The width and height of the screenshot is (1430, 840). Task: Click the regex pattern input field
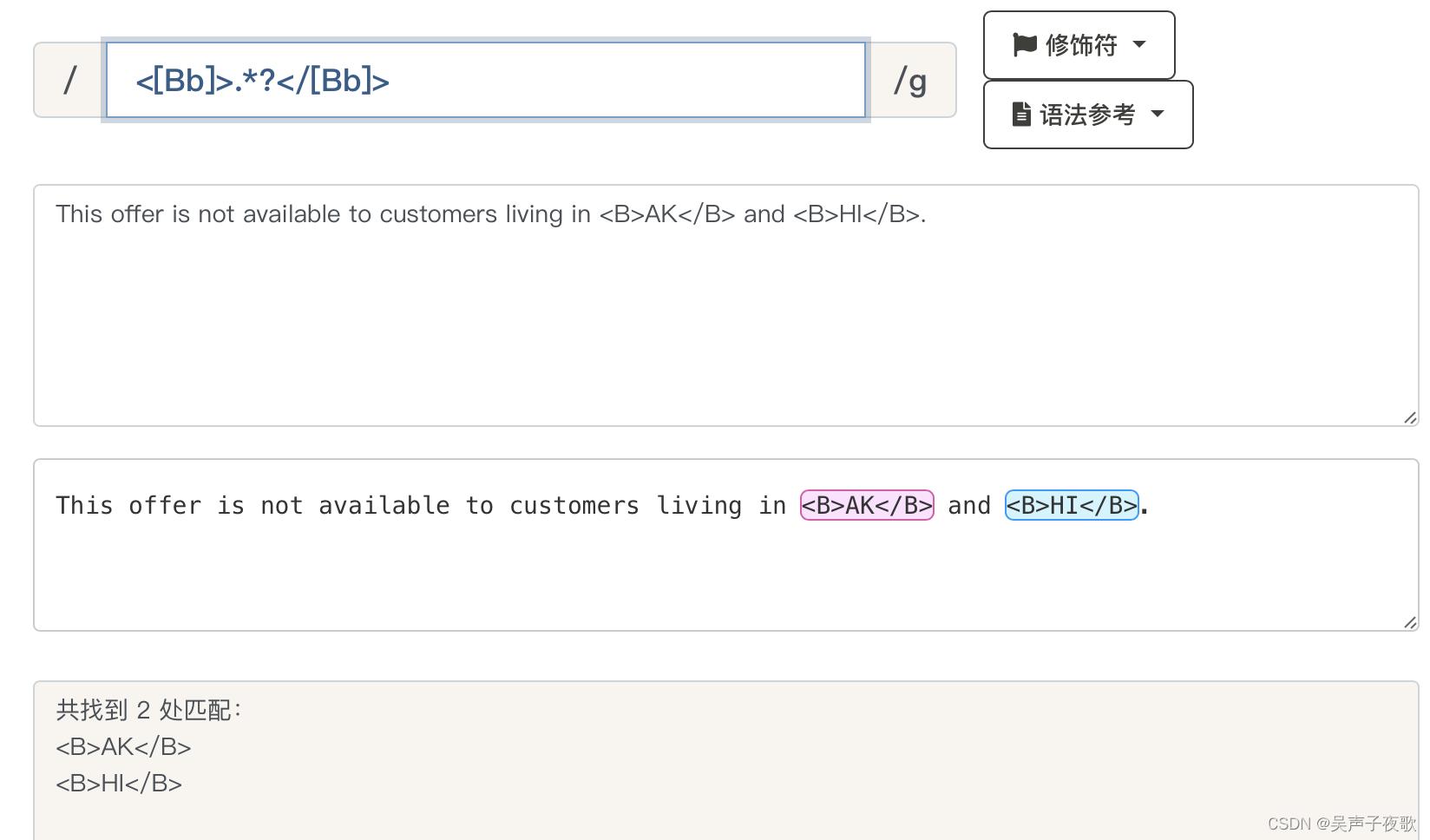coord(486,80)
